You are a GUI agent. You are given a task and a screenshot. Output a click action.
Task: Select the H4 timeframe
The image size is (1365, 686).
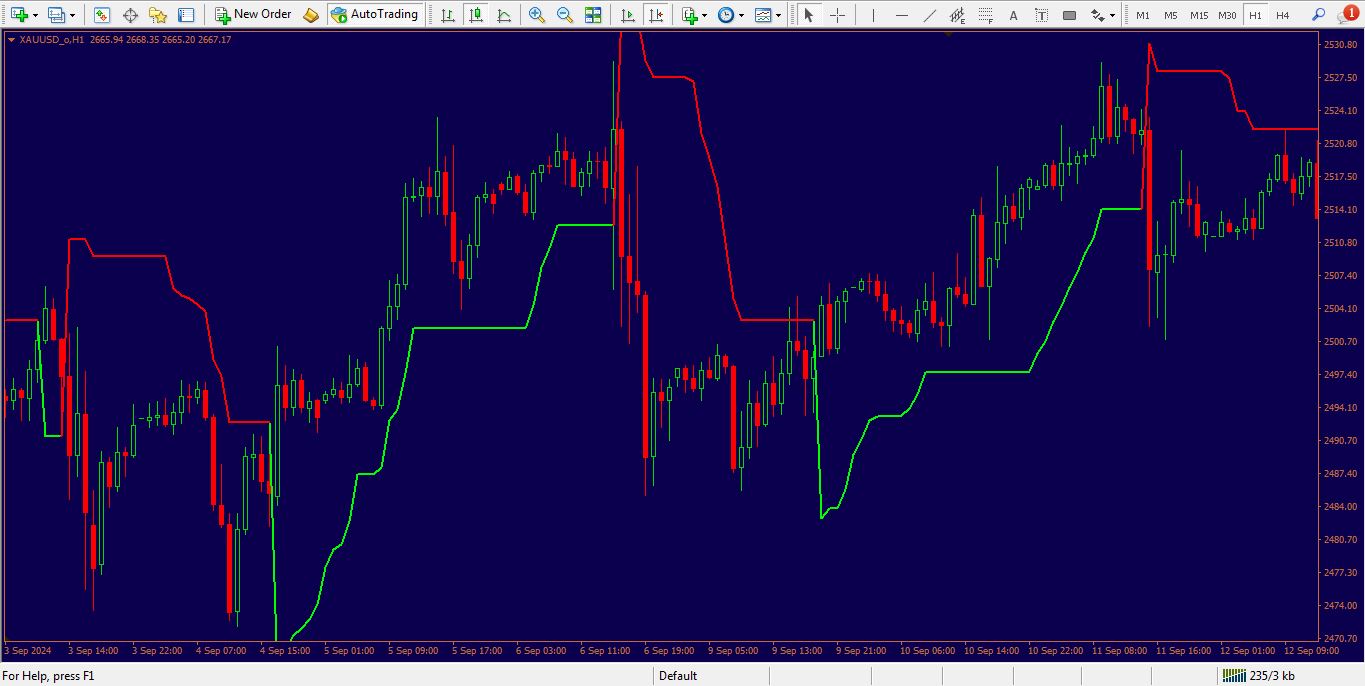coord(1282,15)
